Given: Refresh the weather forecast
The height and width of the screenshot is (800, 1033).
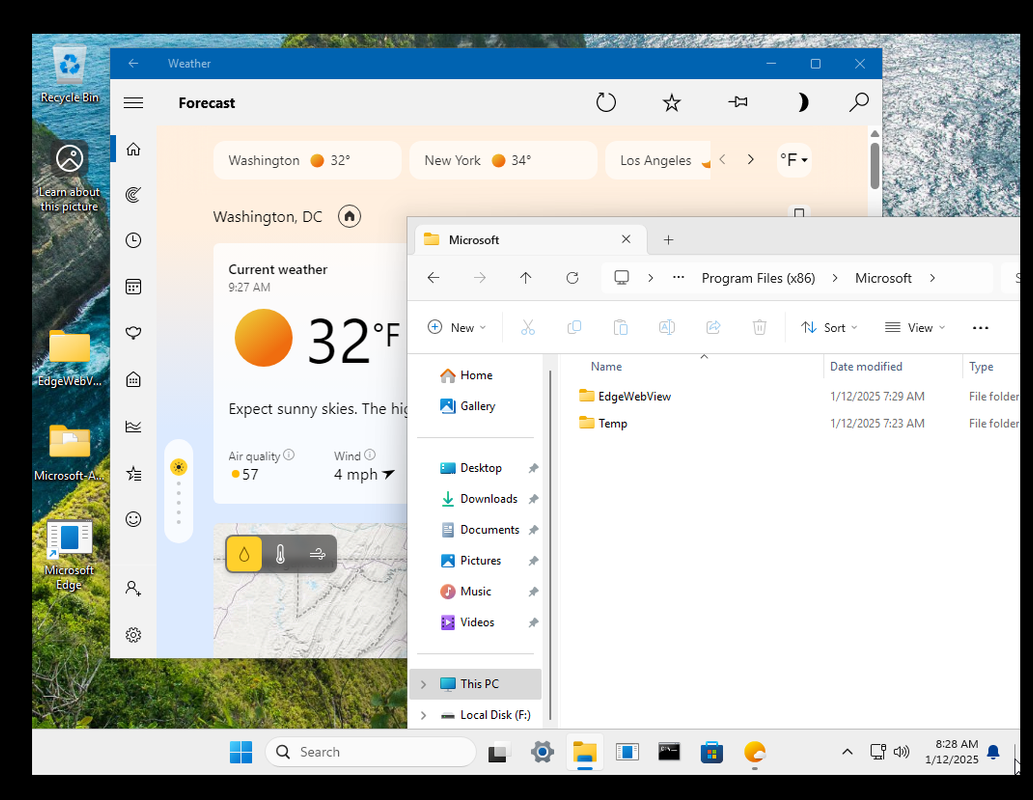Looking at the screenshot, I should point(605,103).
